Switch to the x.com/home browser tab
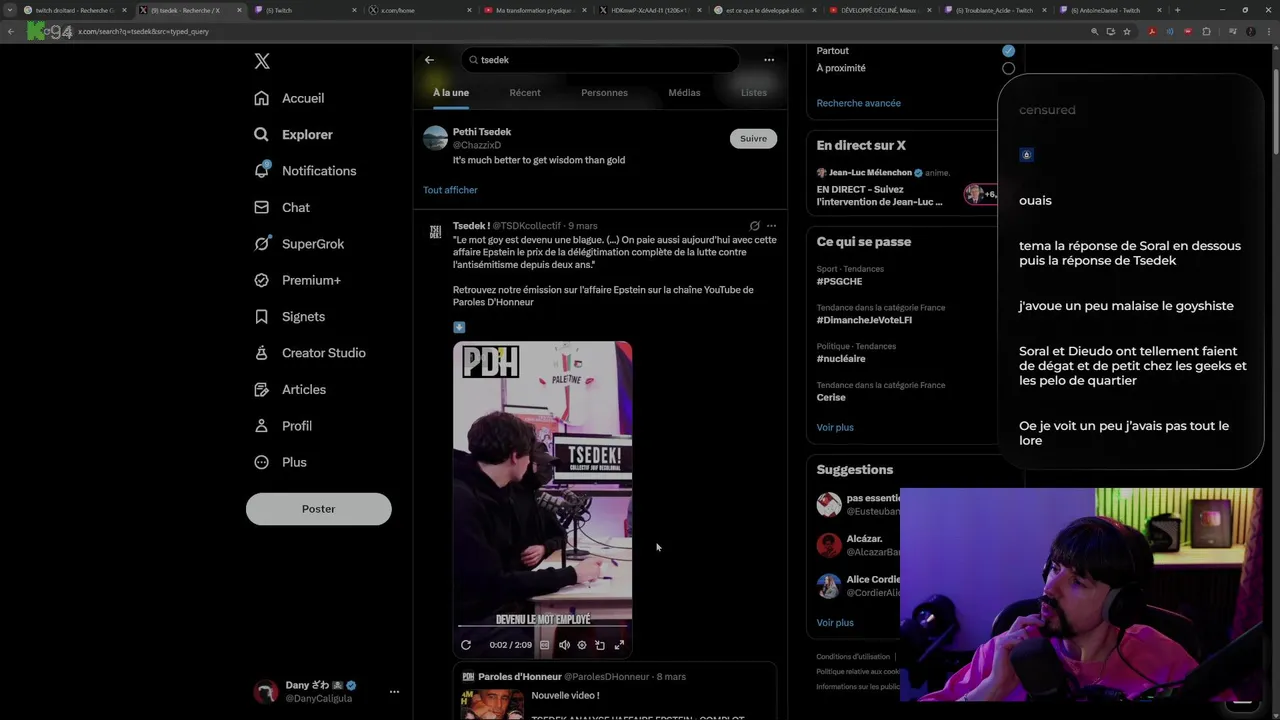 point(420,10)
